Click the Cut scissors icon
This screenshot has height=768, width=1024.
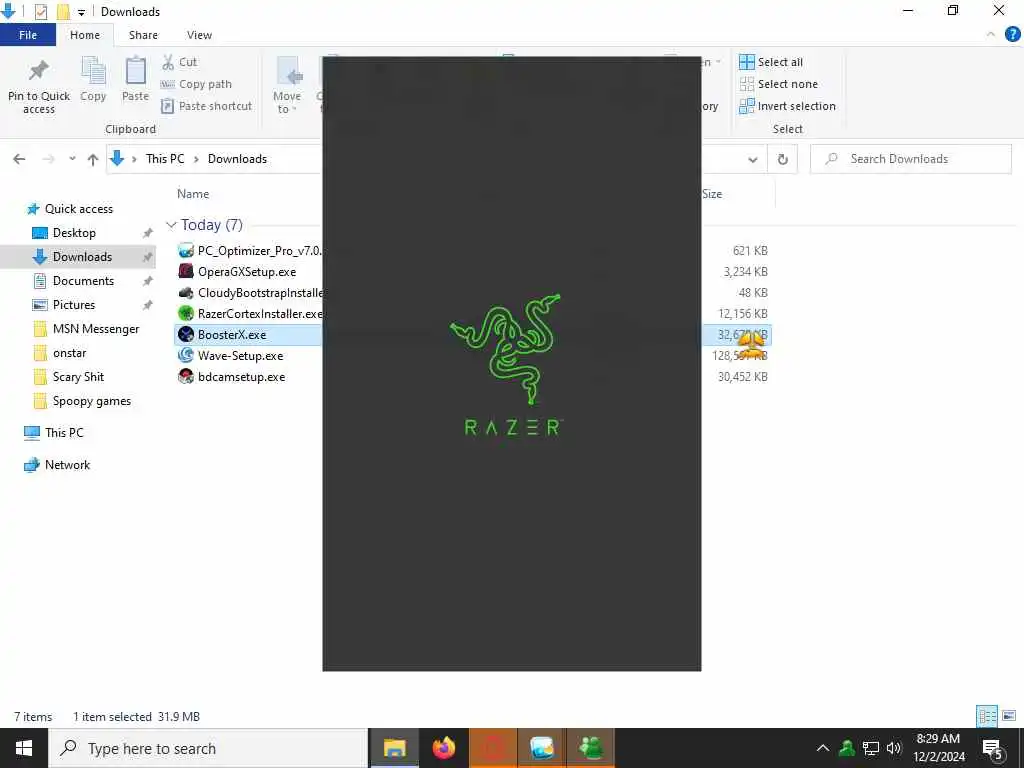168,62
